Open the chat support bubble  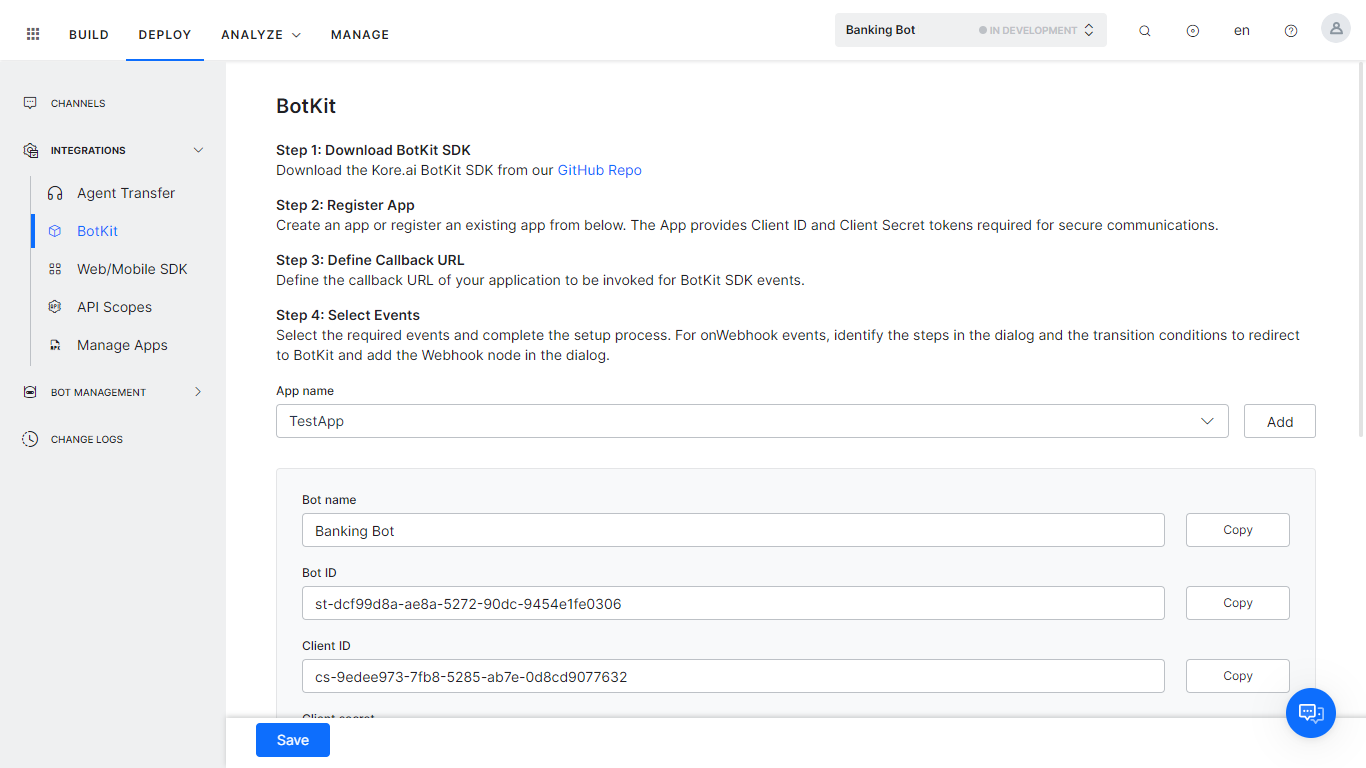(1311, 713)
